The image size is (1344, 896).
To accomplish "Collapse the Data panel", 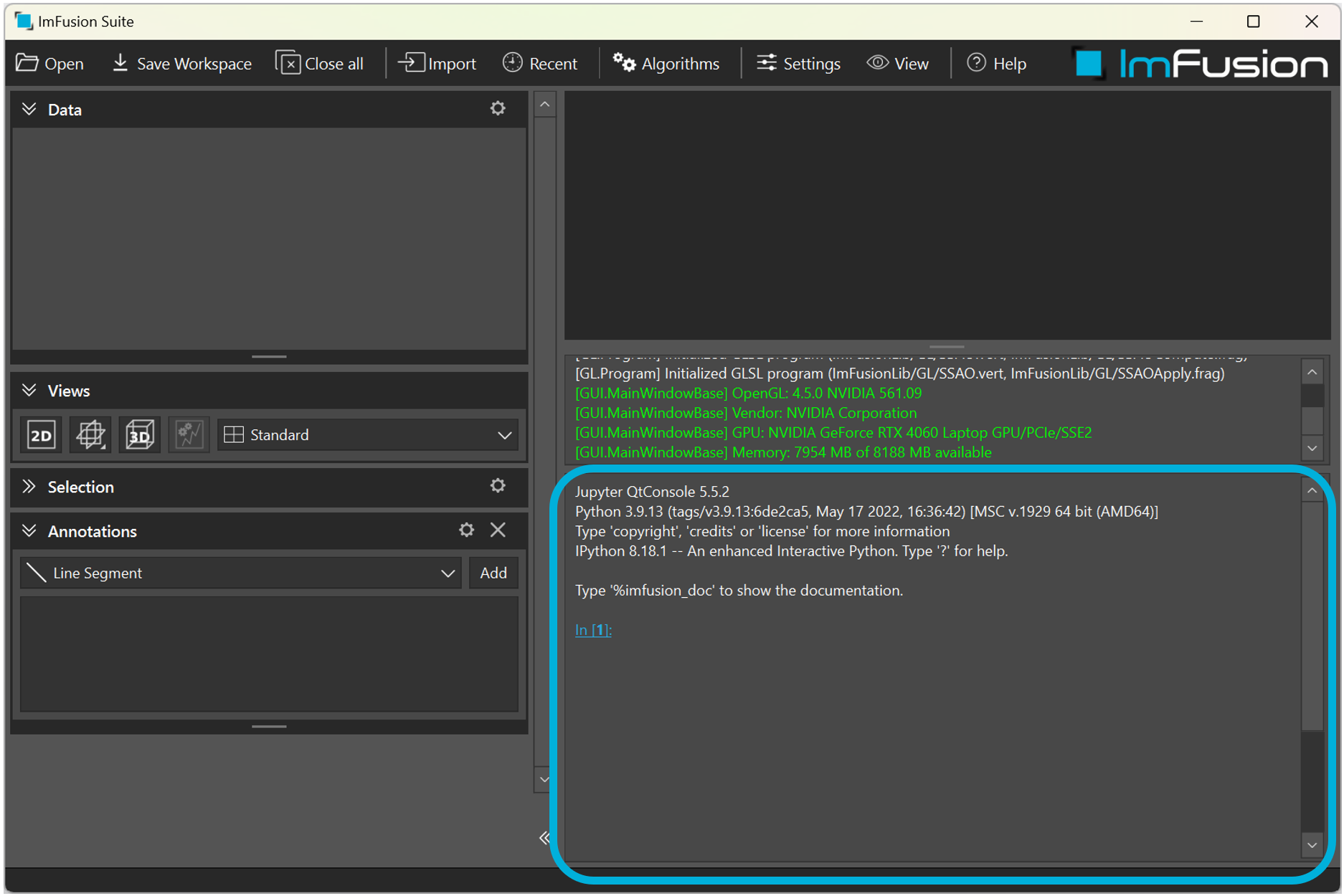I will tap(29, 109).
